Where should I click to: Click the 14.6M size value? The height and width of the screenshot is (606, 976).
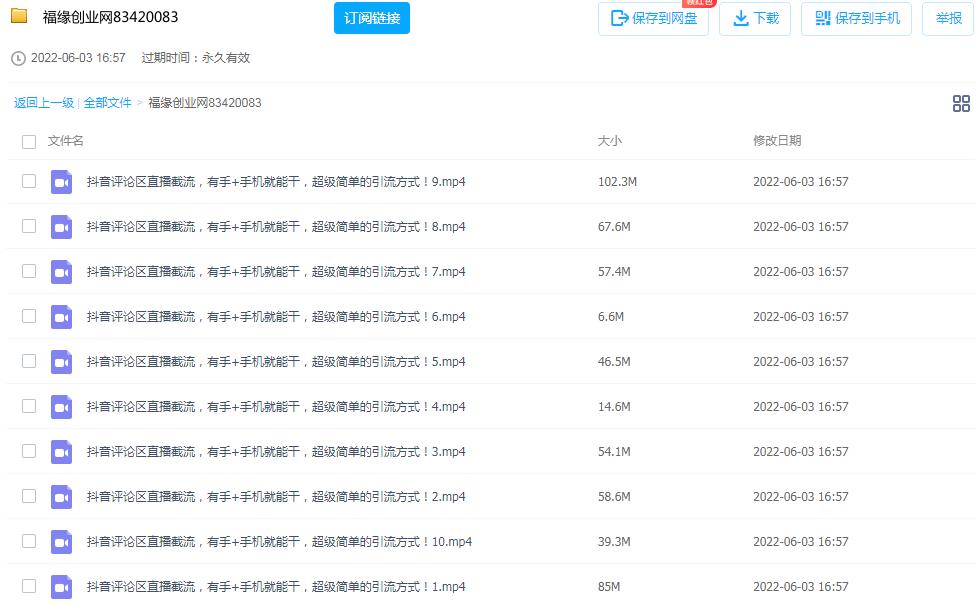(614, 407)
